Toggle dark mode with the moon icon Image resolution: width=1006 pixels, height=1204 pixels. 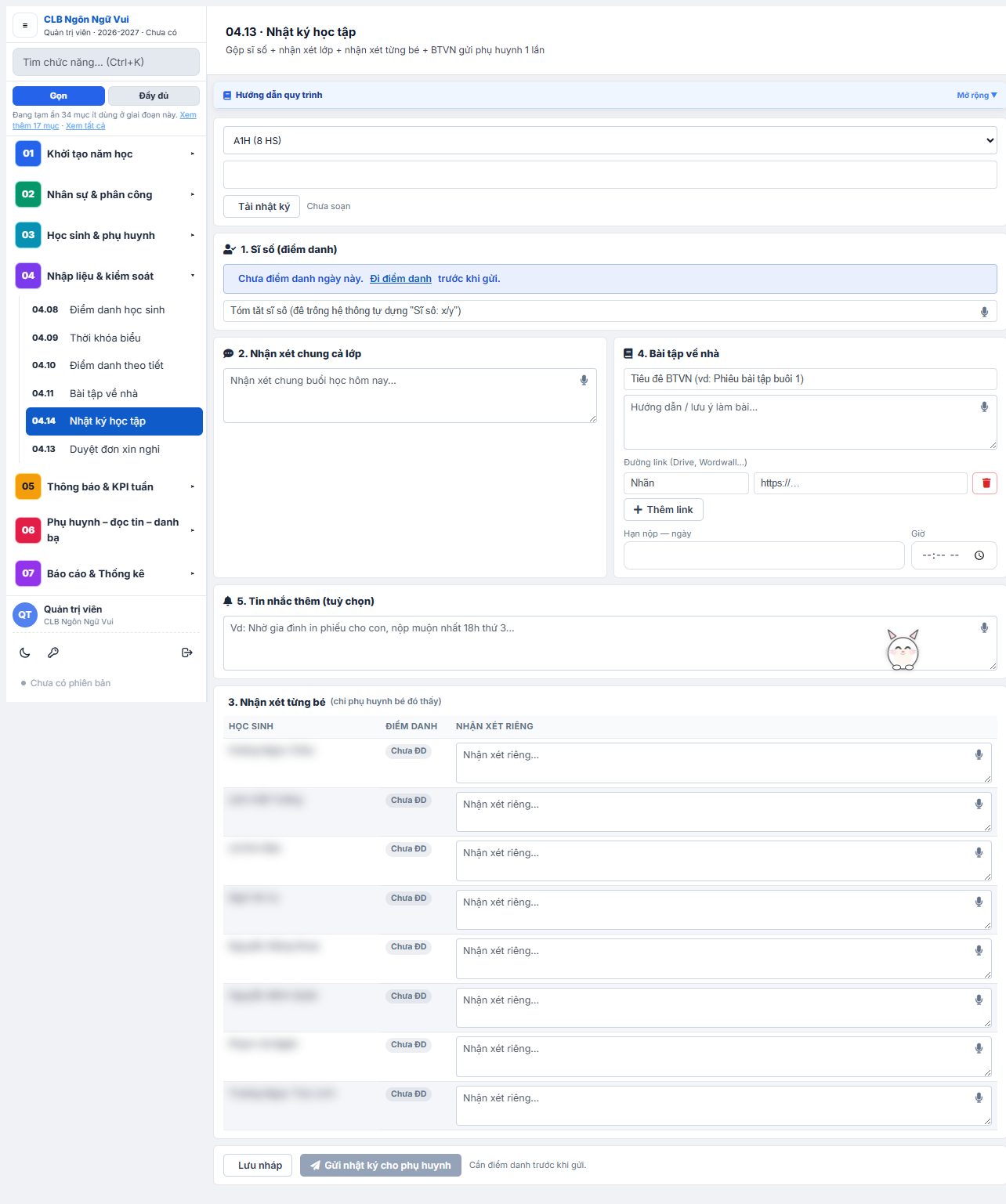(25, 653)
